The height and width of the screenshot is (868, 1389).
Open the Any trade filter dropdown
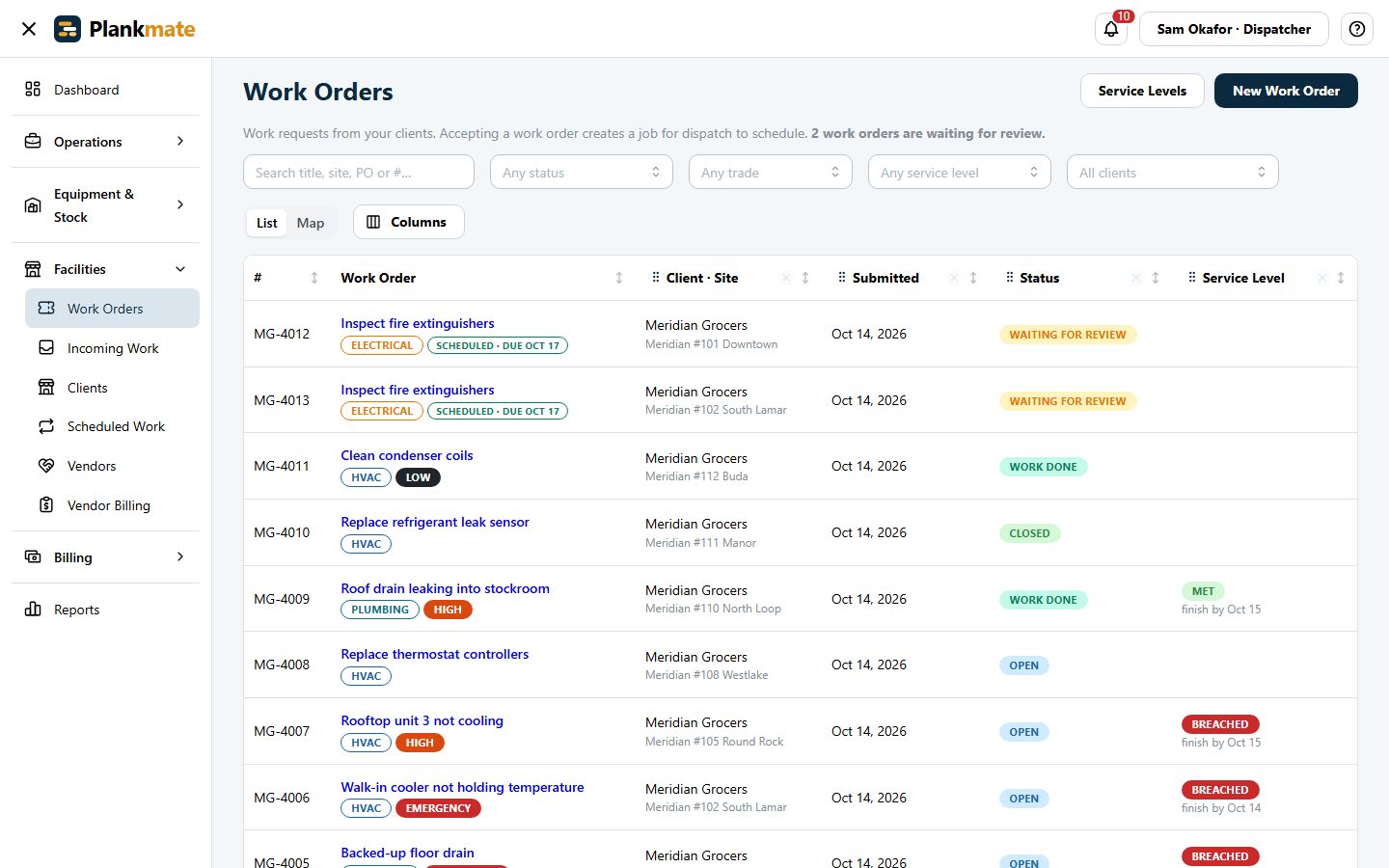771,172
